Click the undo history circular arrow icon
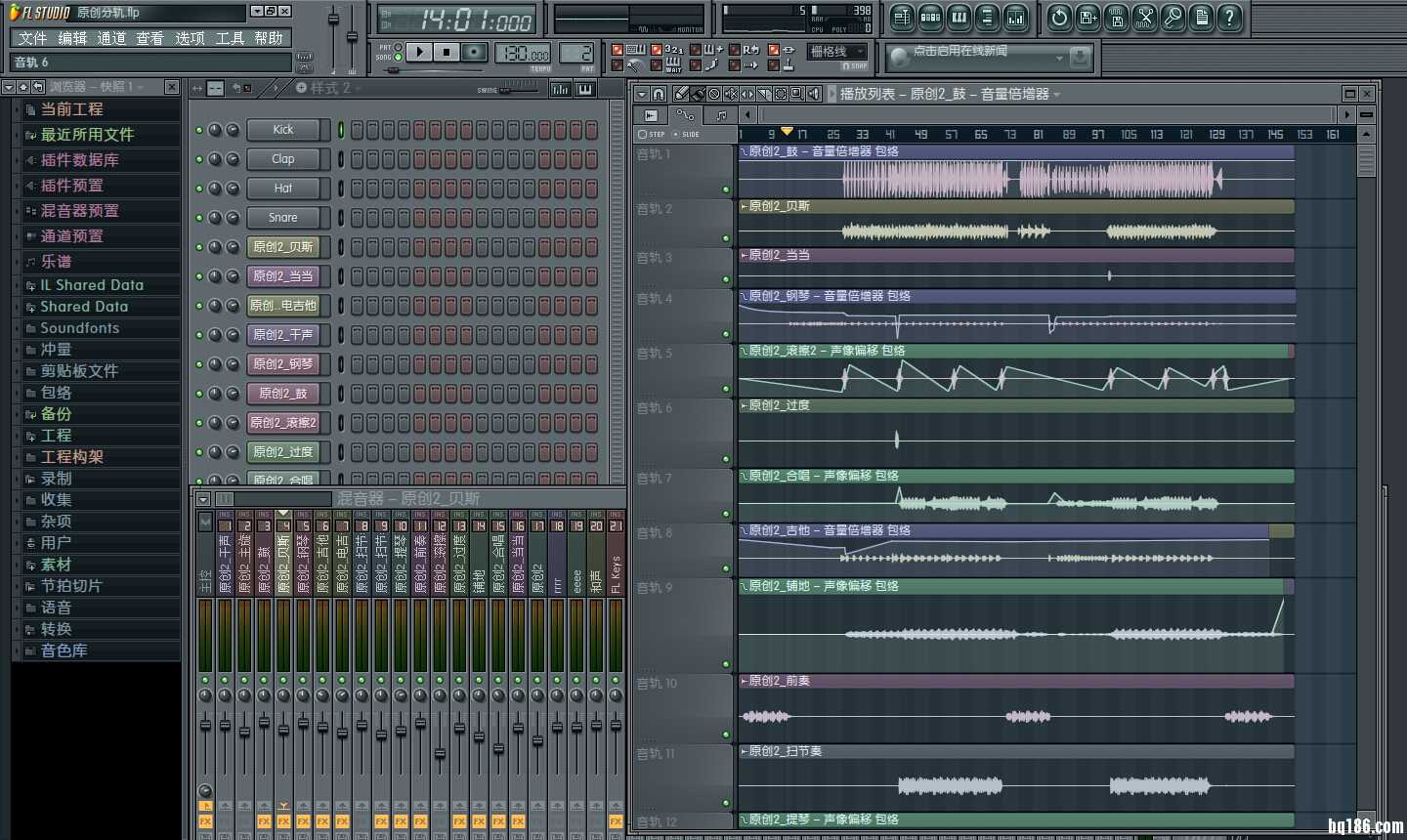Screen dimensions: 1407x840 [1059, 17]
